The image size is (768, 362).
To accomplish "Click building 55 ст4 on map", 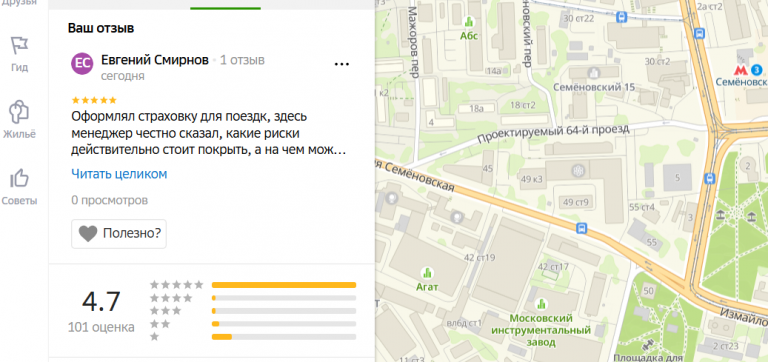I will coord(642,207).
